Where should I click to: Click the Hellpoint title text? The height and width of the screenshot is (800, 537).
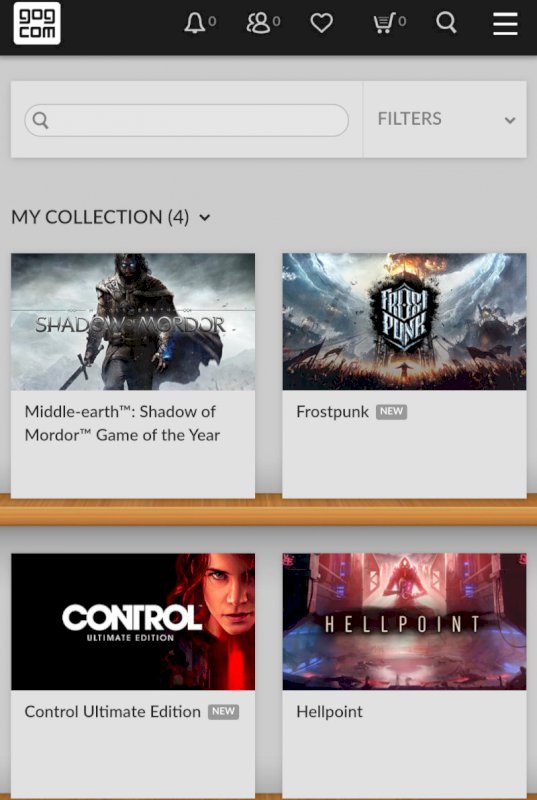[329, 712]
